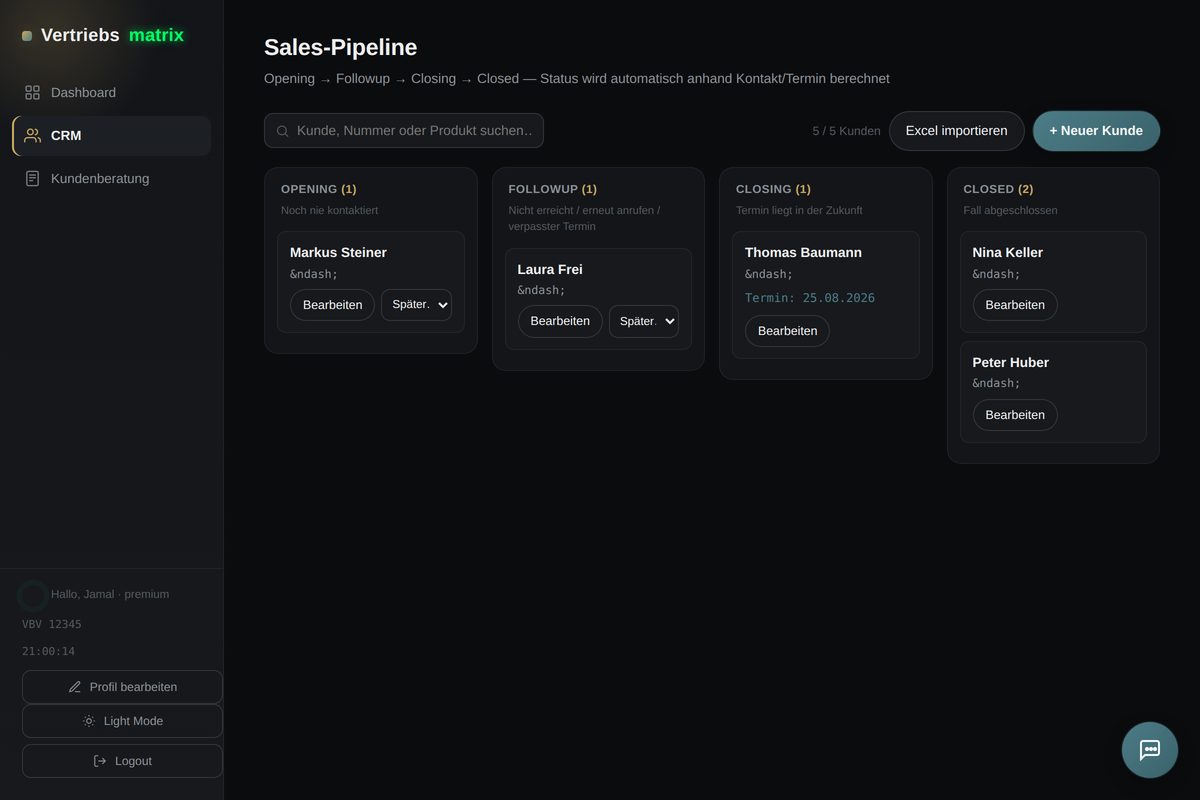Open the Dashboard menu item
Image resolution: width=1200 pixels, height=800 pixels.
(112, 92)
